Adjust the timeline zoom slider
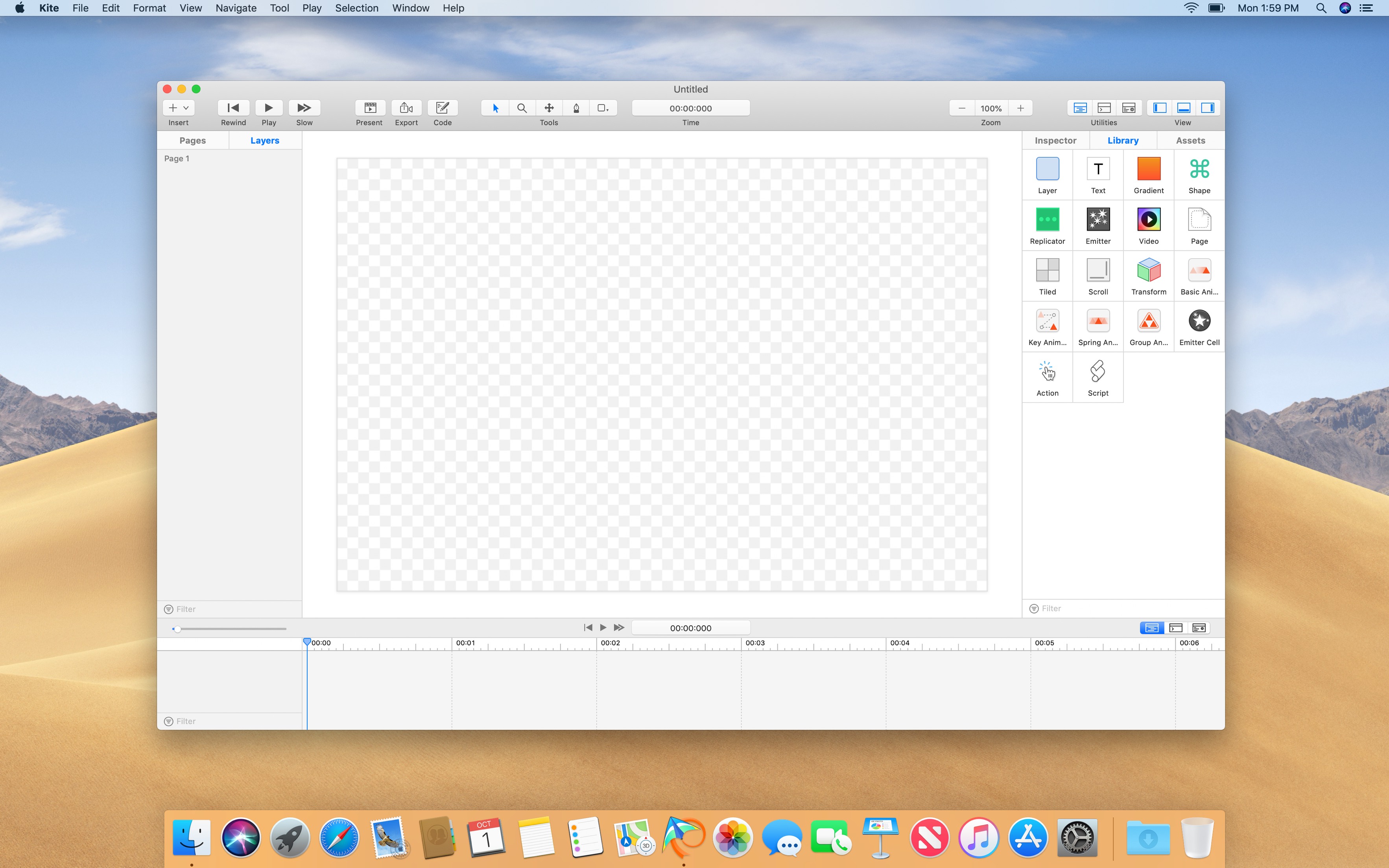 coord(177,629)
